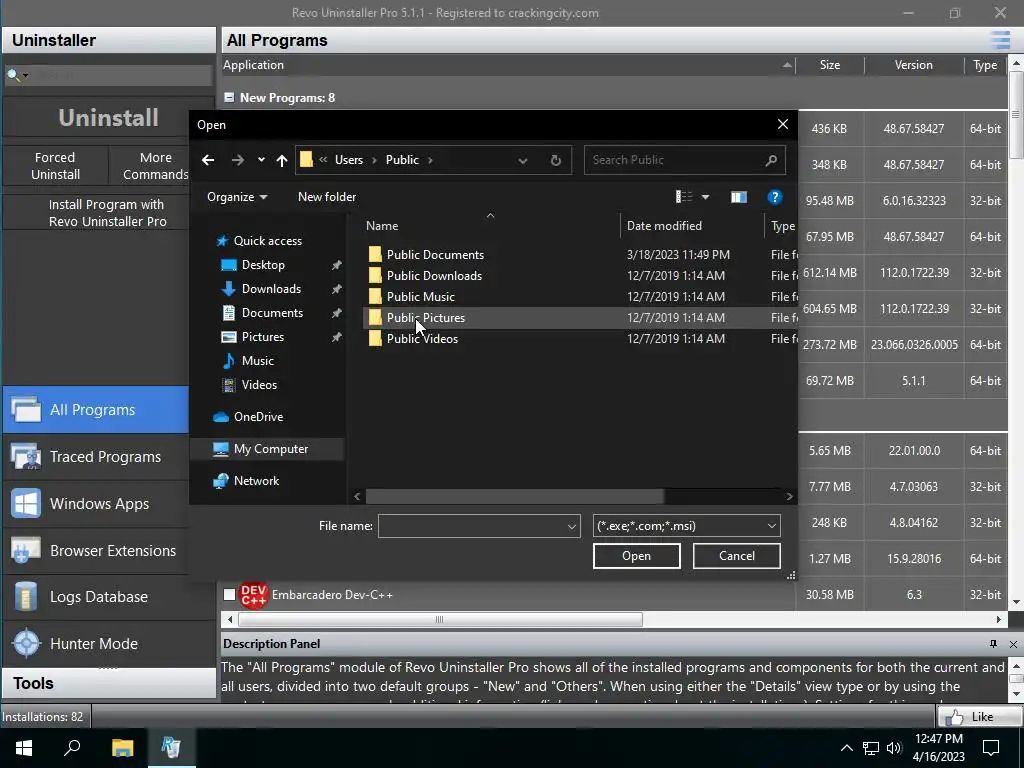Sort program list by Version column
Image resolution: width=1024 pixels, height=768 pixels.
pos(914,65)
